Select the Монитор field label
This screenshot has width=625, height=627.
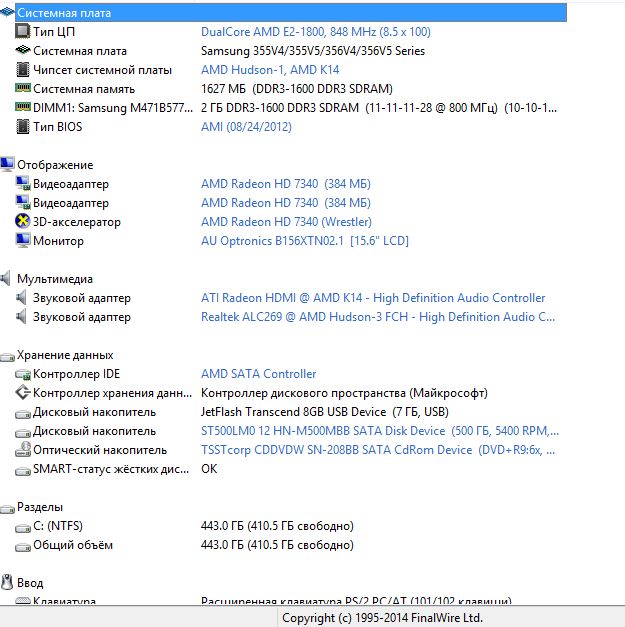tap(58, 241)
